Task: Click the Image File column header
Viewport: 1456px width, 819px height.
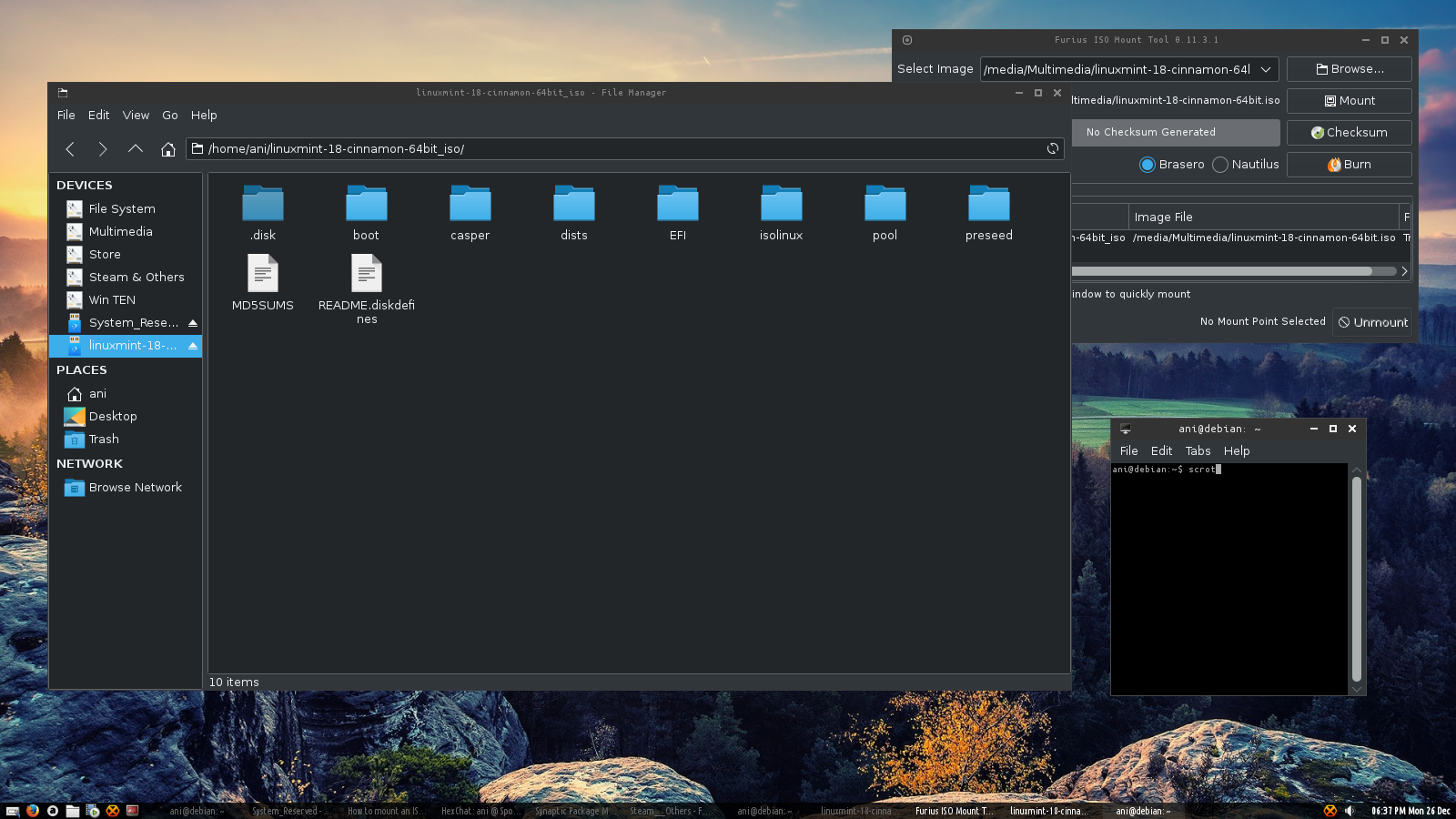Action: tap(1263, 217)
